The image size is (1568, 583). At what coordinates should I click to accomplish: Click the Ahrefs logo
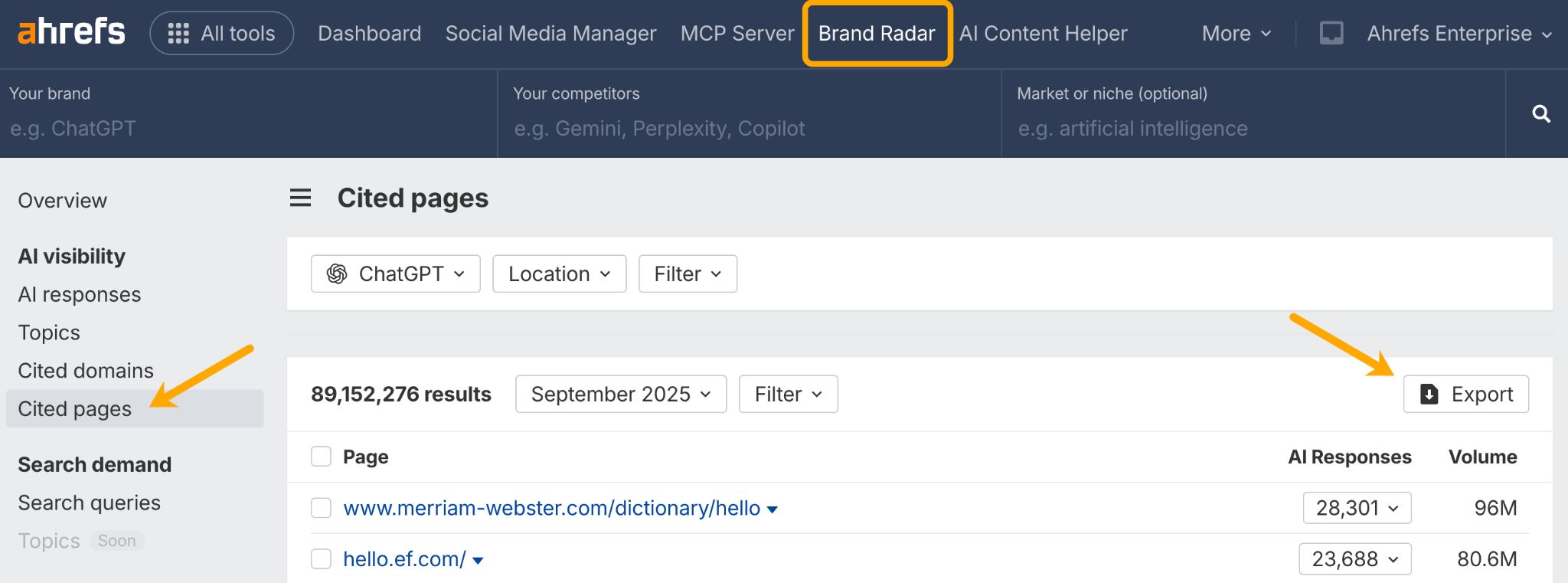point(70,31)
